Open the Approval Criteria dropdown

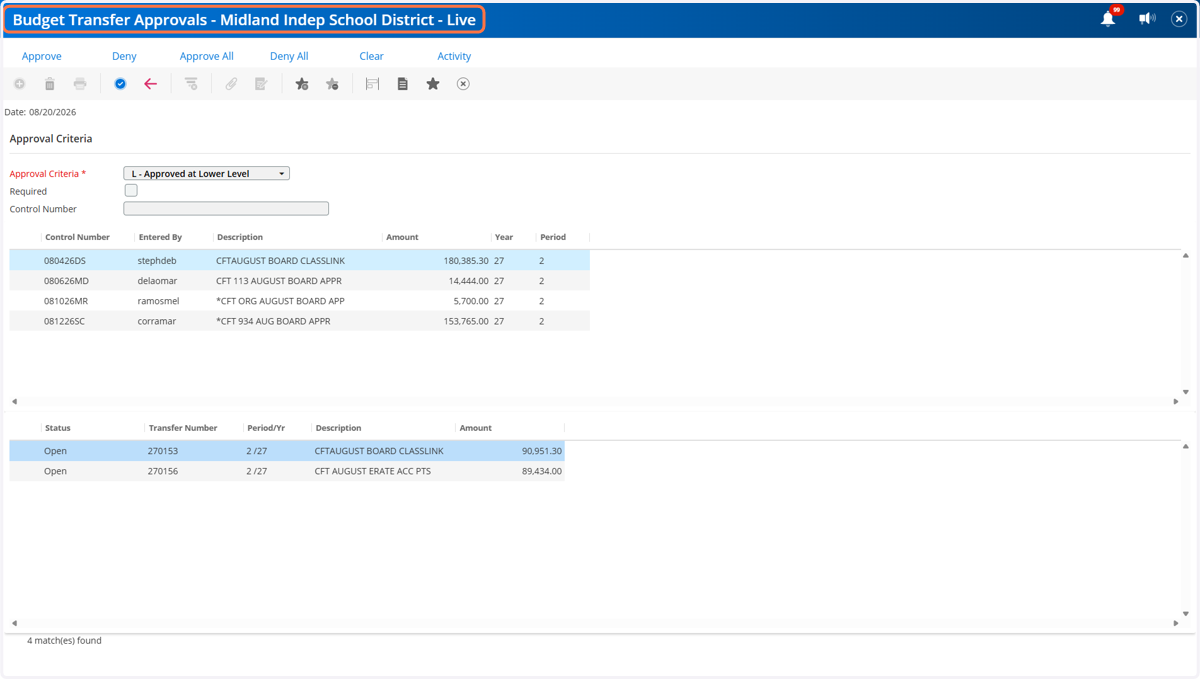[x=207, y=173]
